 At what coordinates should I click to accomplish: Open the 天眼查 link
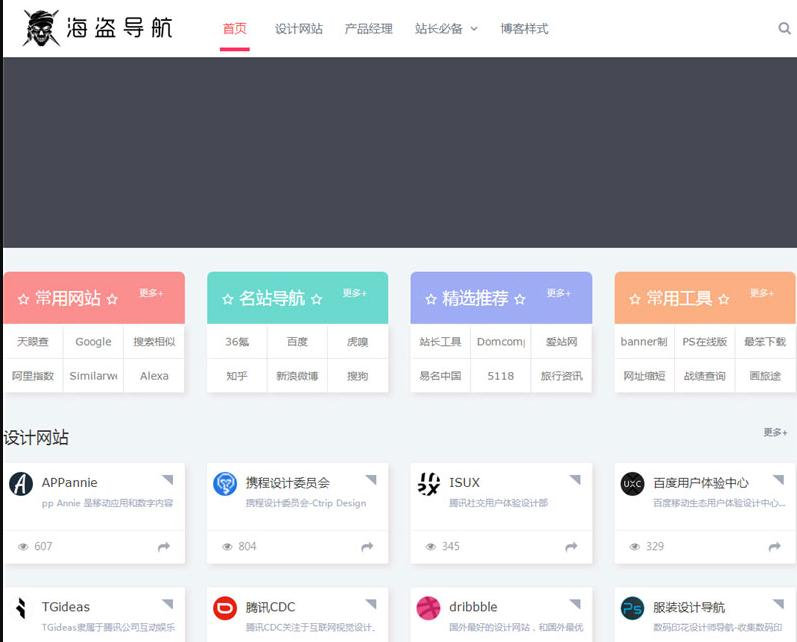pos(33,342)
